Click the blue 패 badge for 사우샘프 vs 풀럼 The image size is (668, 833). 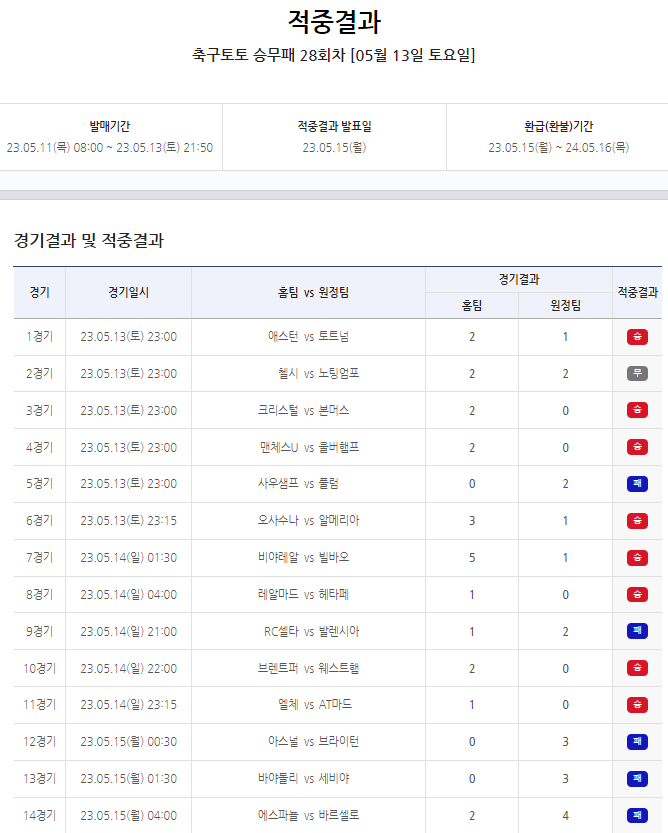click(637, 484)
